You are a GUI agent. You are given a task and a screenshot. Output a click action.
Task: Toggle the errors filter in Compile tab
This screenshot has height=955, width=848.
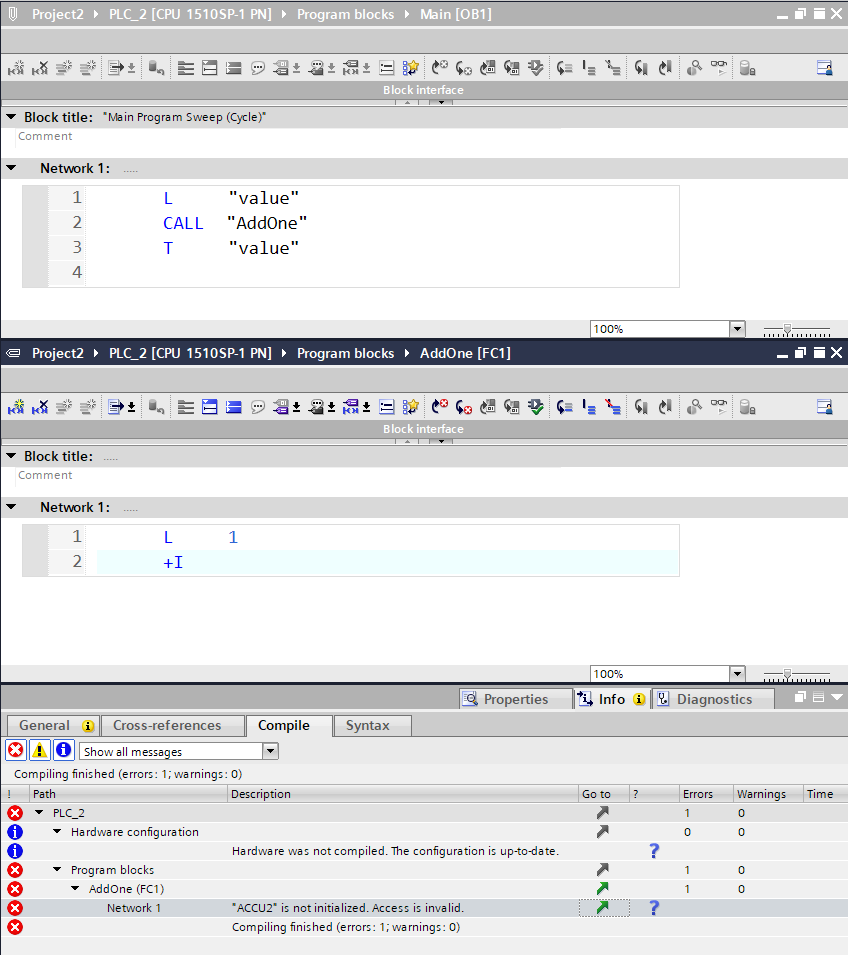16,750
